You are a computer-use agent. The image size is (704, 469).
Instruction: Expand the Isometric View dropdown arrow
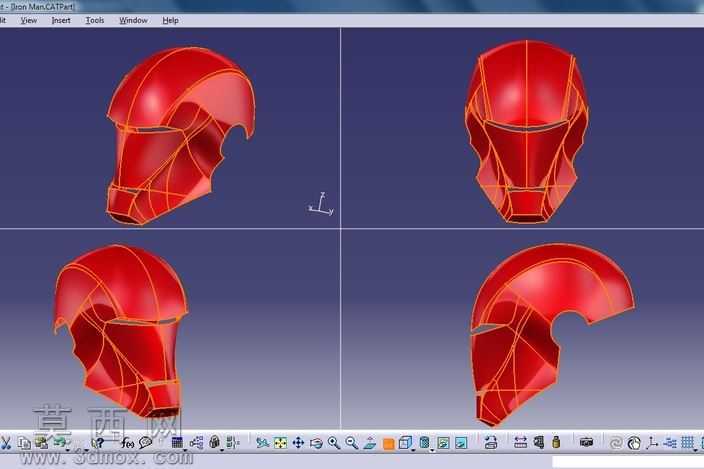pos(413,450)
